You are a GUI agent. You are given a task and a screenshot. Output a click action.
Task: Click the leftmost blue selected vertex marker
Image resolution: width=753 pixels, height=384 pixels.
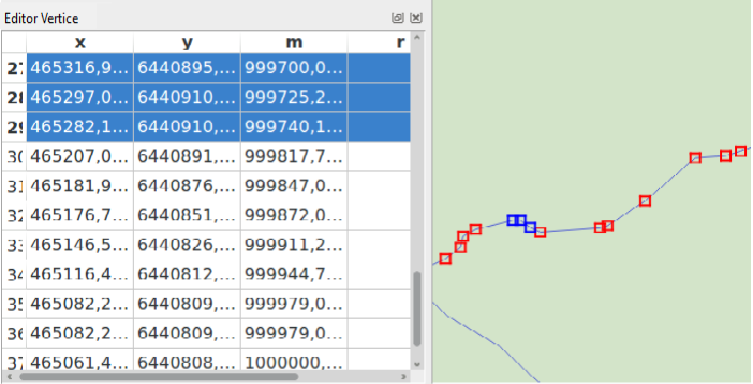(x=512, y=220)
